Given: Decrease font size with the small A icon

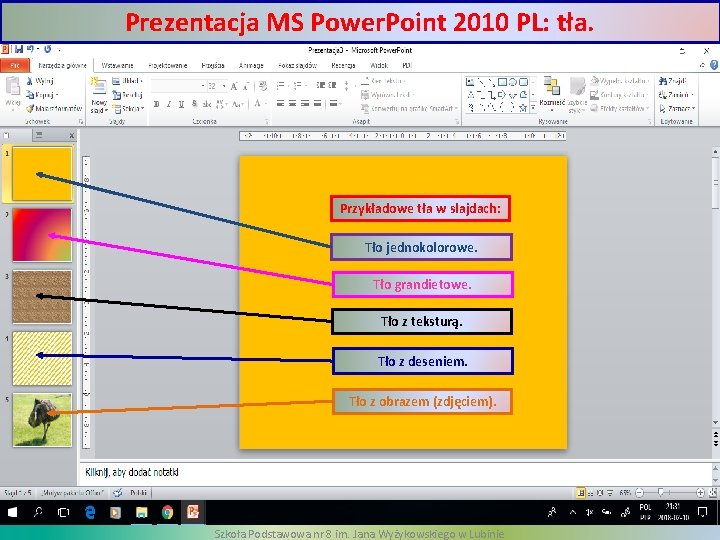Looking at the screenshot, I should click(x=246, y=85).
